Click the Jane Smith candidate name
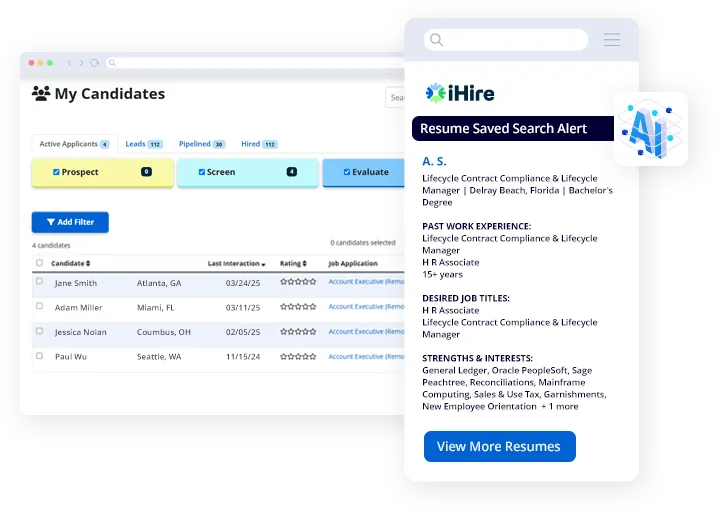The image size is (717, 512). click(x=76, y=283)
